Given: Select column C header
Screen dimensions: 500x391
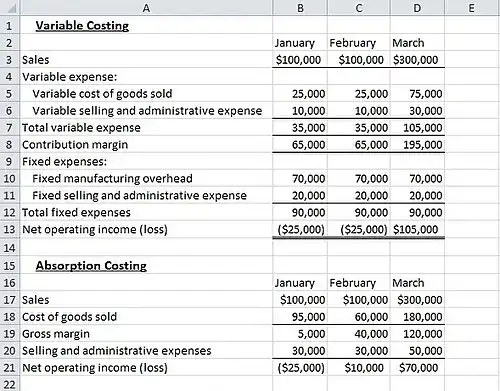Looking at the screenshot, I should coord(359,8).
